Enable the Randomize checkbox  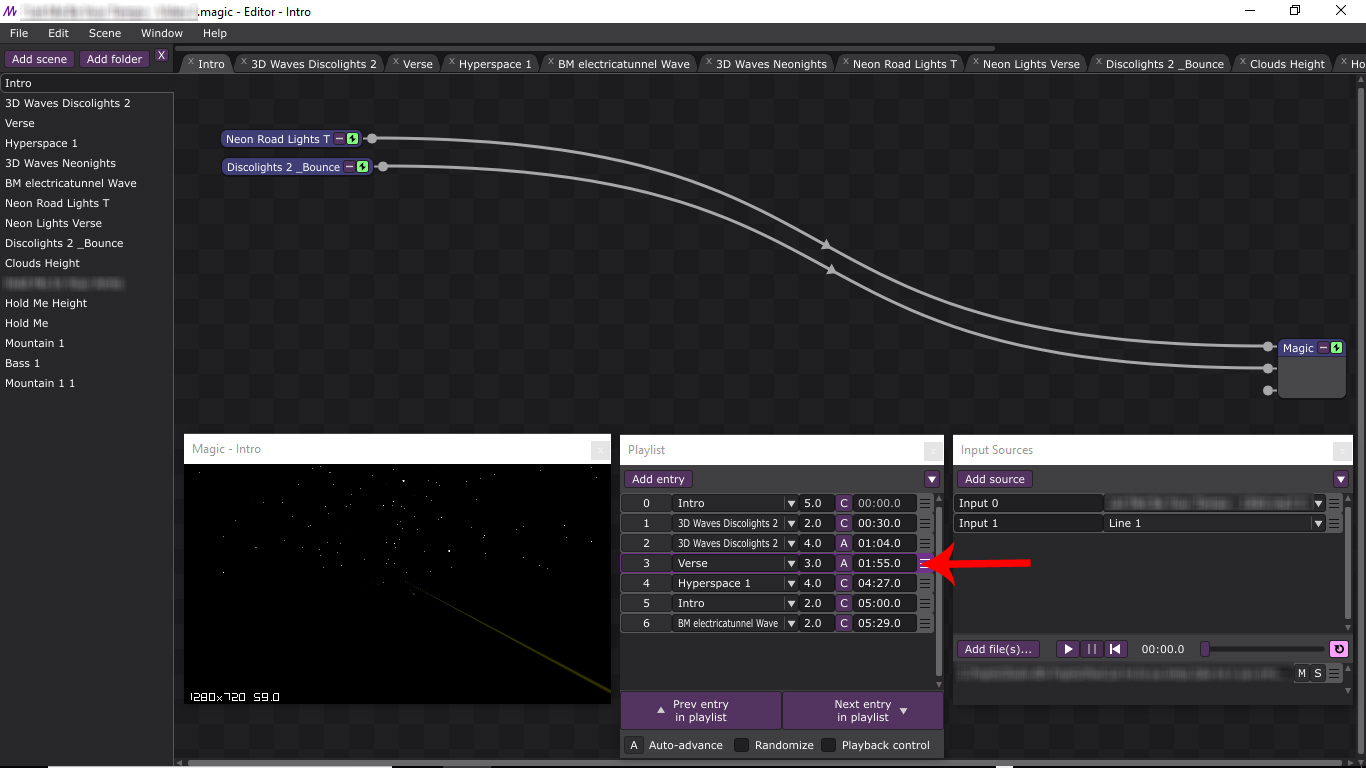point(741,745)
